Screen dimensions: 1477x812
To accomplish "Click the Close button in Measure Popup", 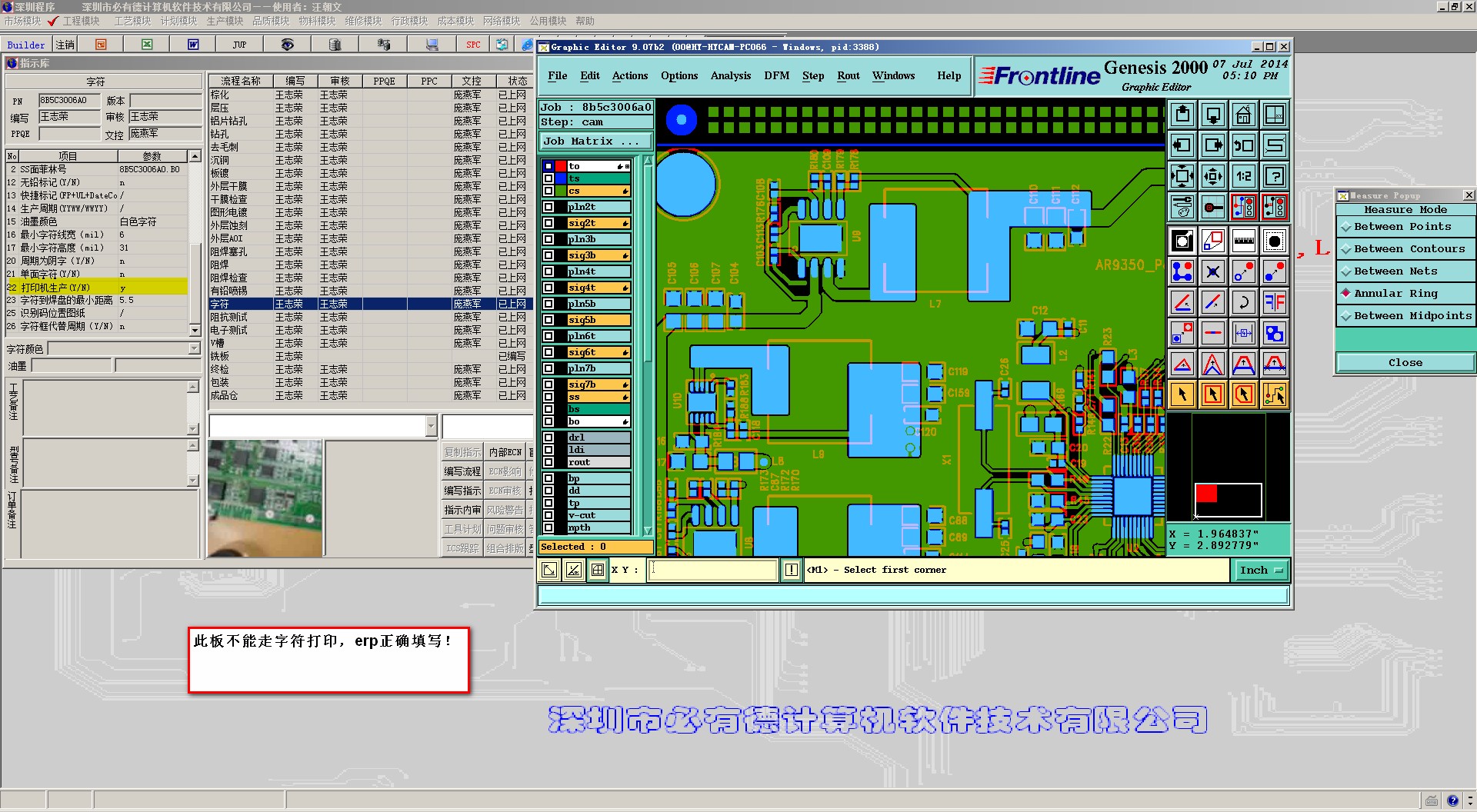I will tap(1405, 362).
